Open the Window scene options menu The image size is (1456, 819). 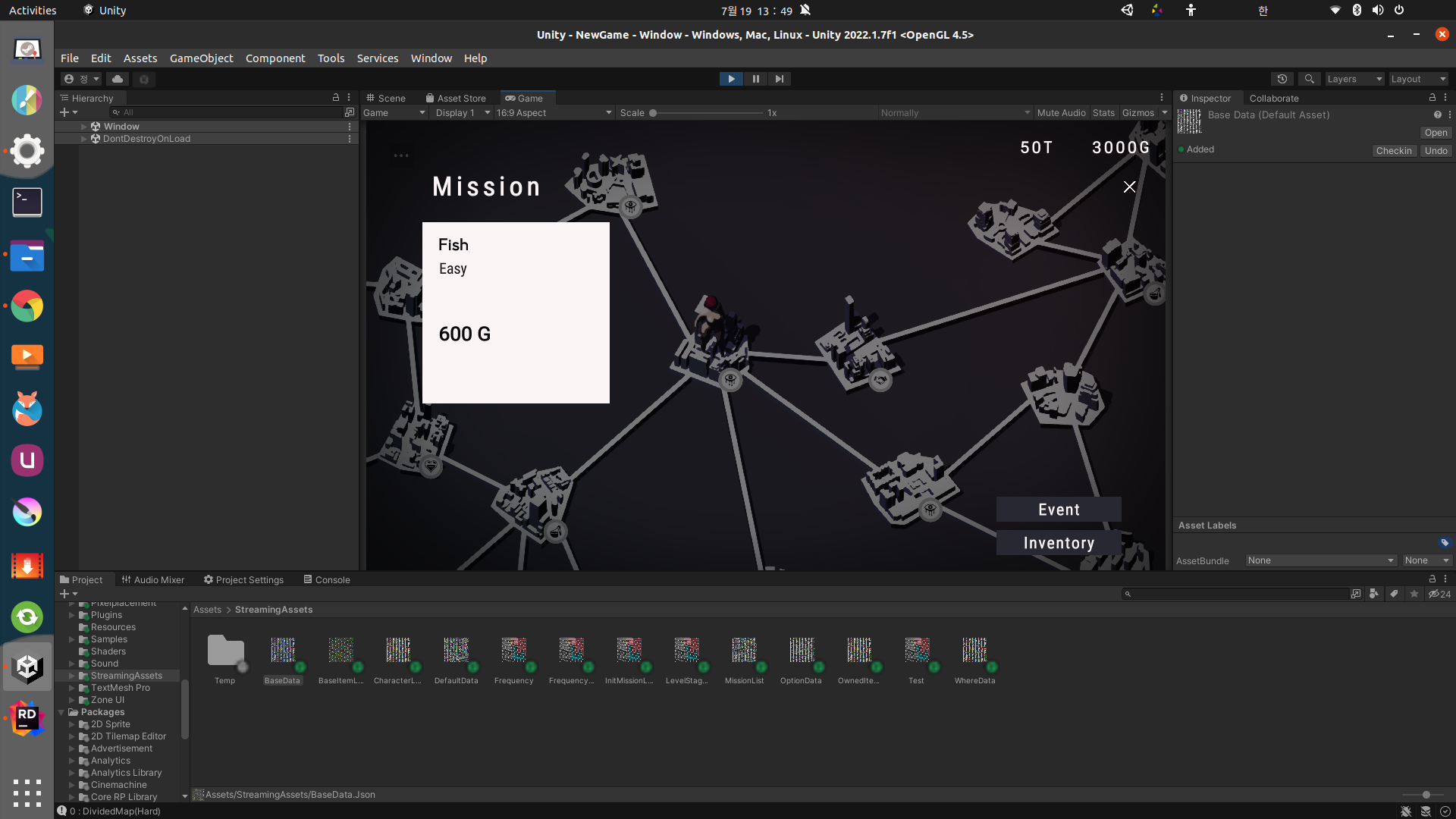pos(350,127)
